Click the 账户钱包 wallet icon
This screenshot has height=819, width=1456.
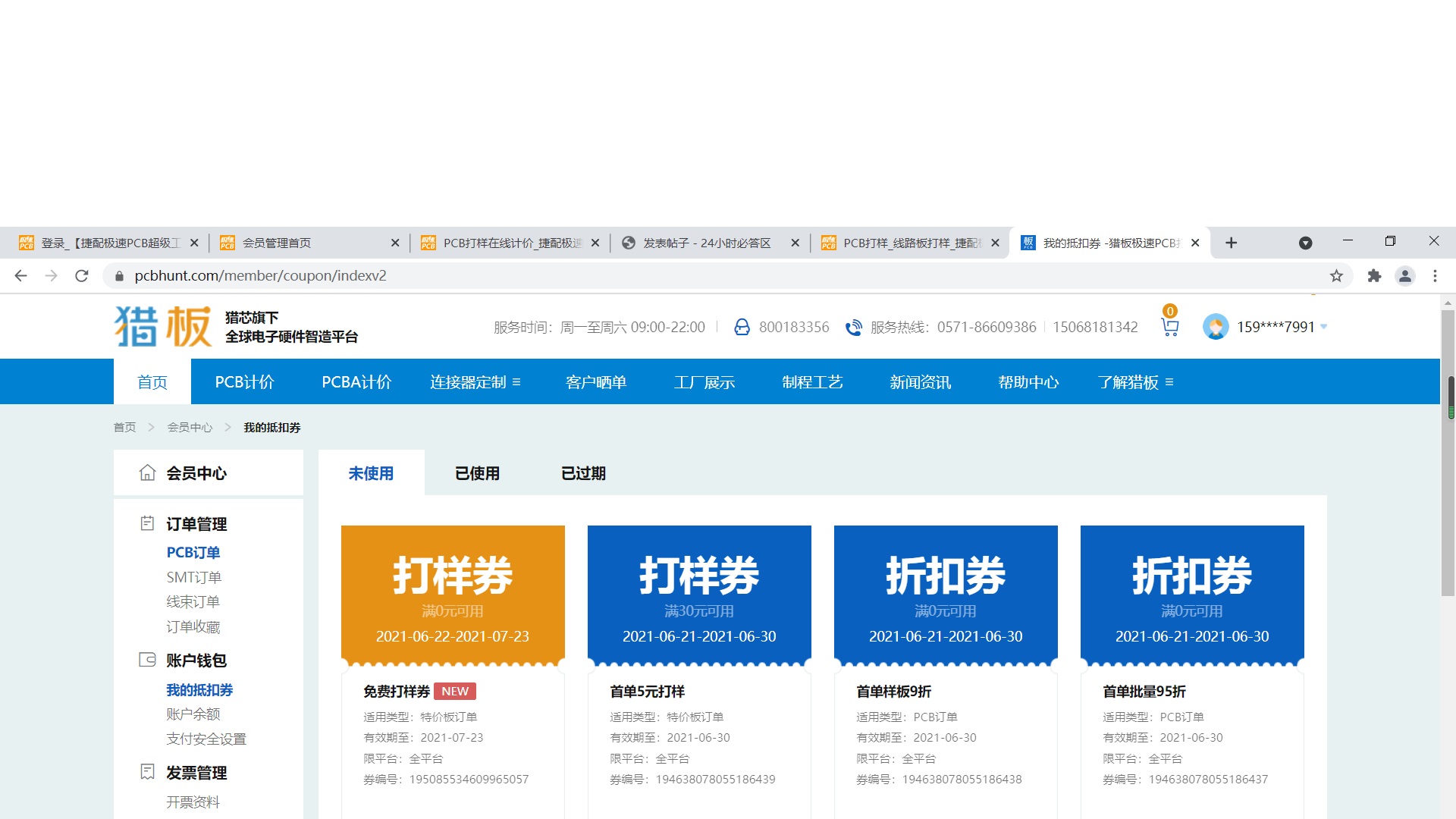click(147, 660)
